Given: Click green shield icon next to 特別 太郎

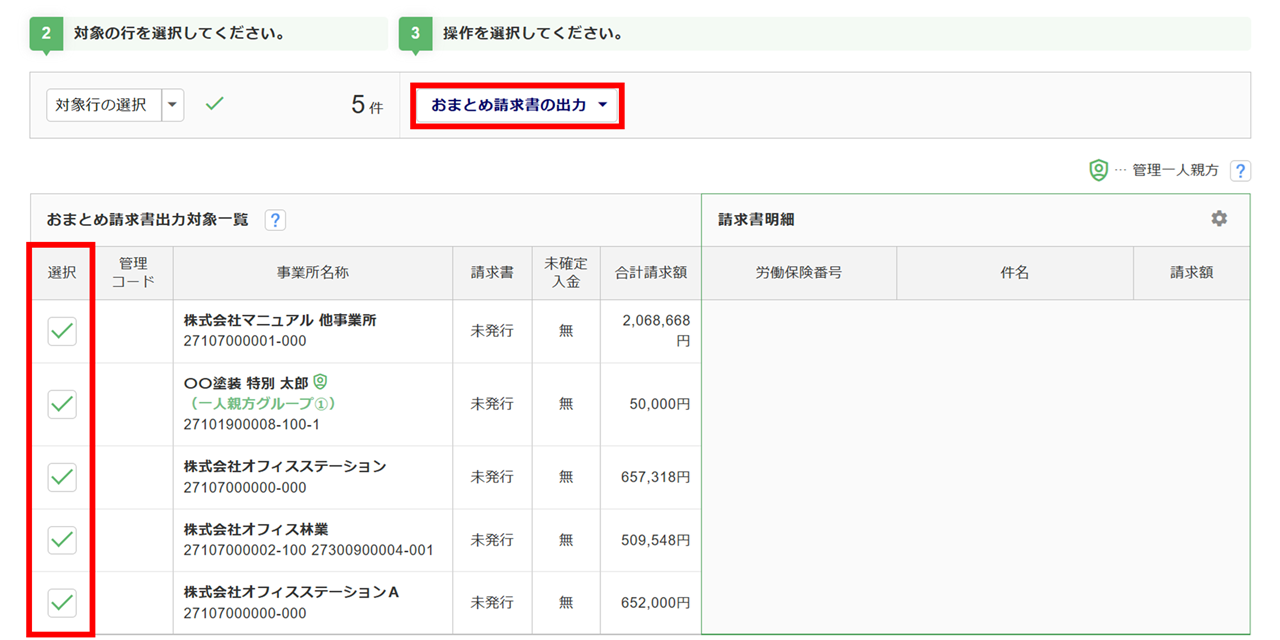Looking at the screenshot, I should coord(320,382).
